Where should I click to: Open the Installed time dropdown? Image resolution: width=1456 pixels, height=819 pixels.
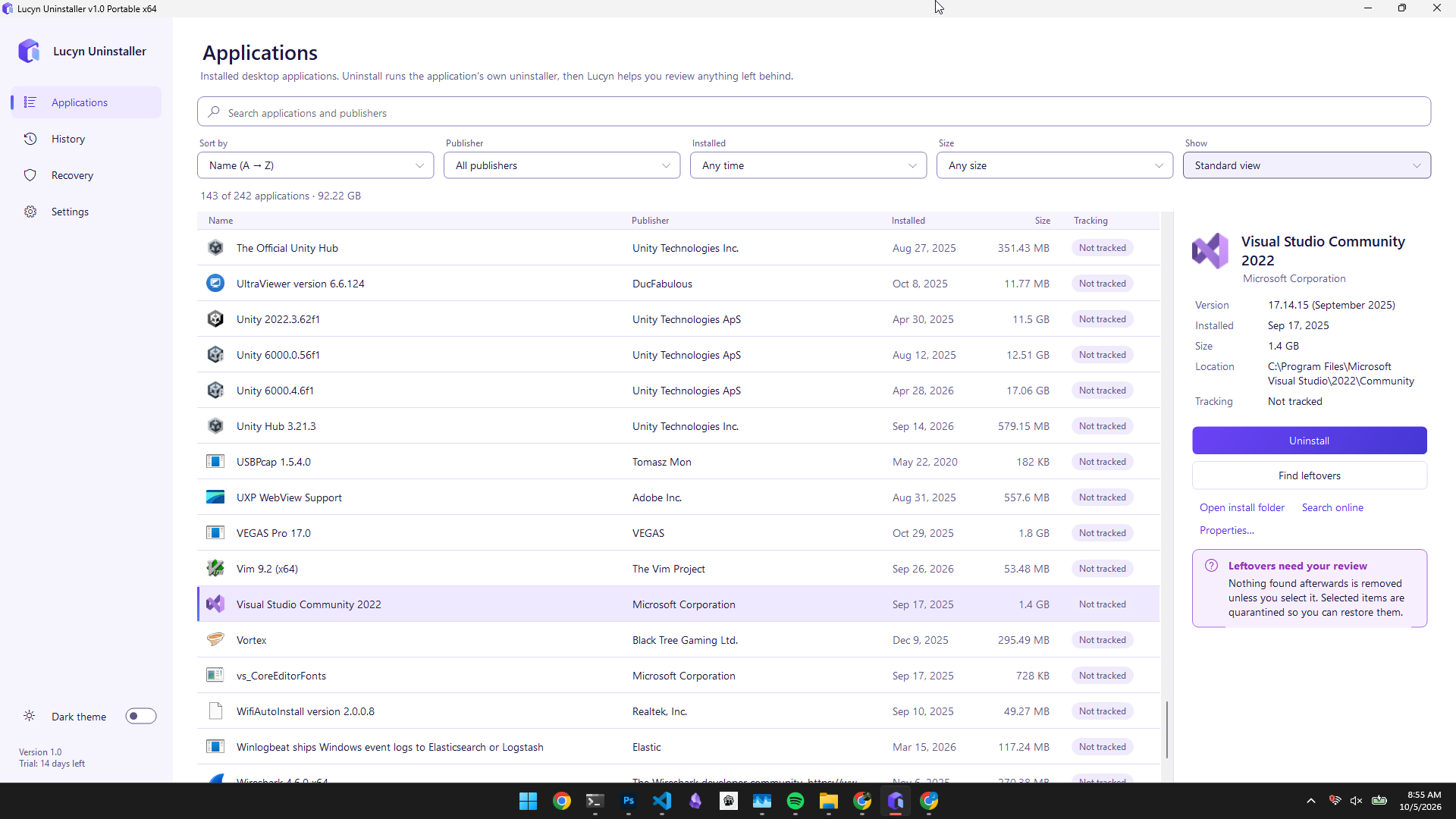pyautogui.click(x=808, y=165)
